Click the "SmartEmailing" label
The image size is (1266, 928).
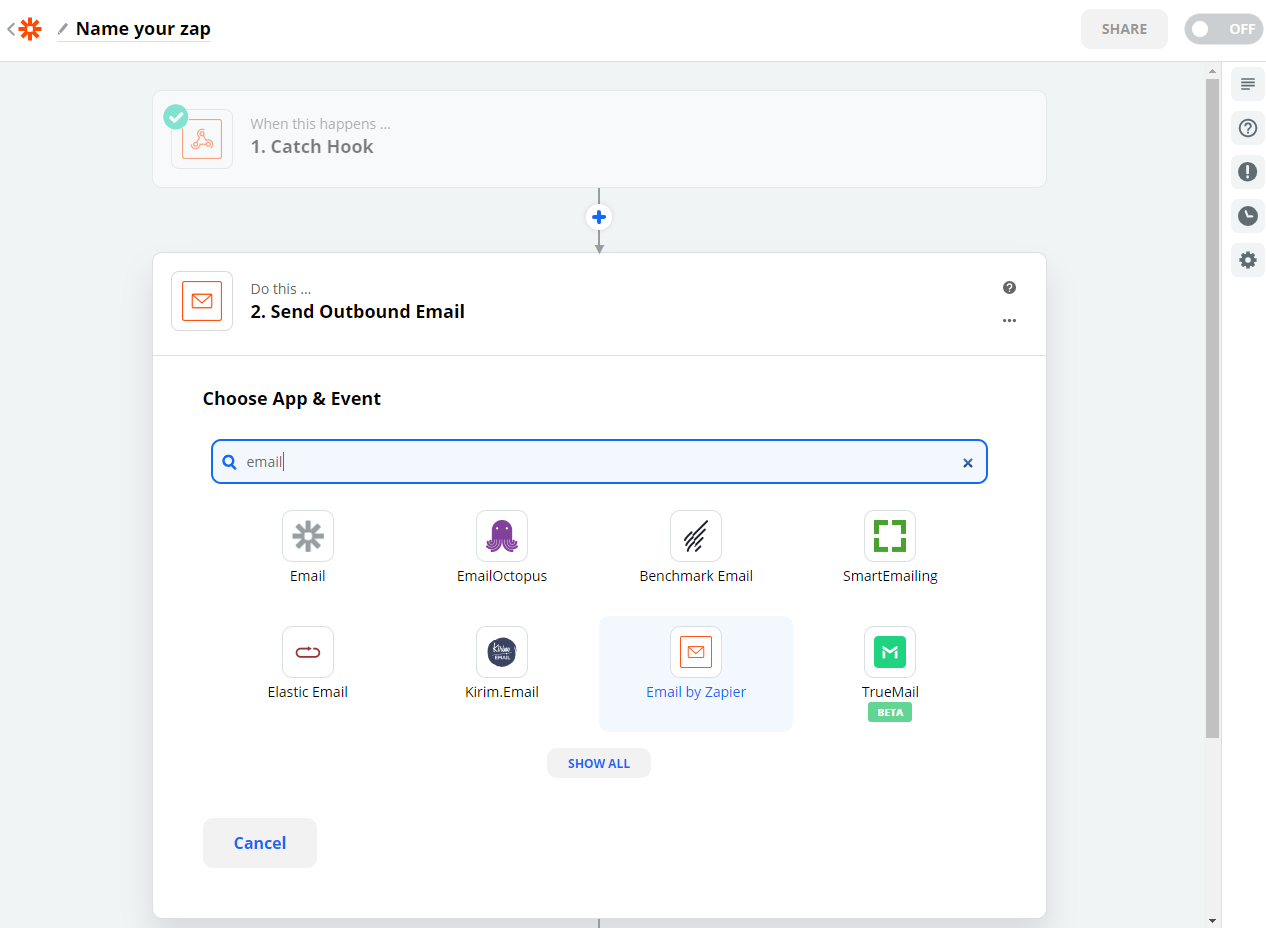(890, 577)
